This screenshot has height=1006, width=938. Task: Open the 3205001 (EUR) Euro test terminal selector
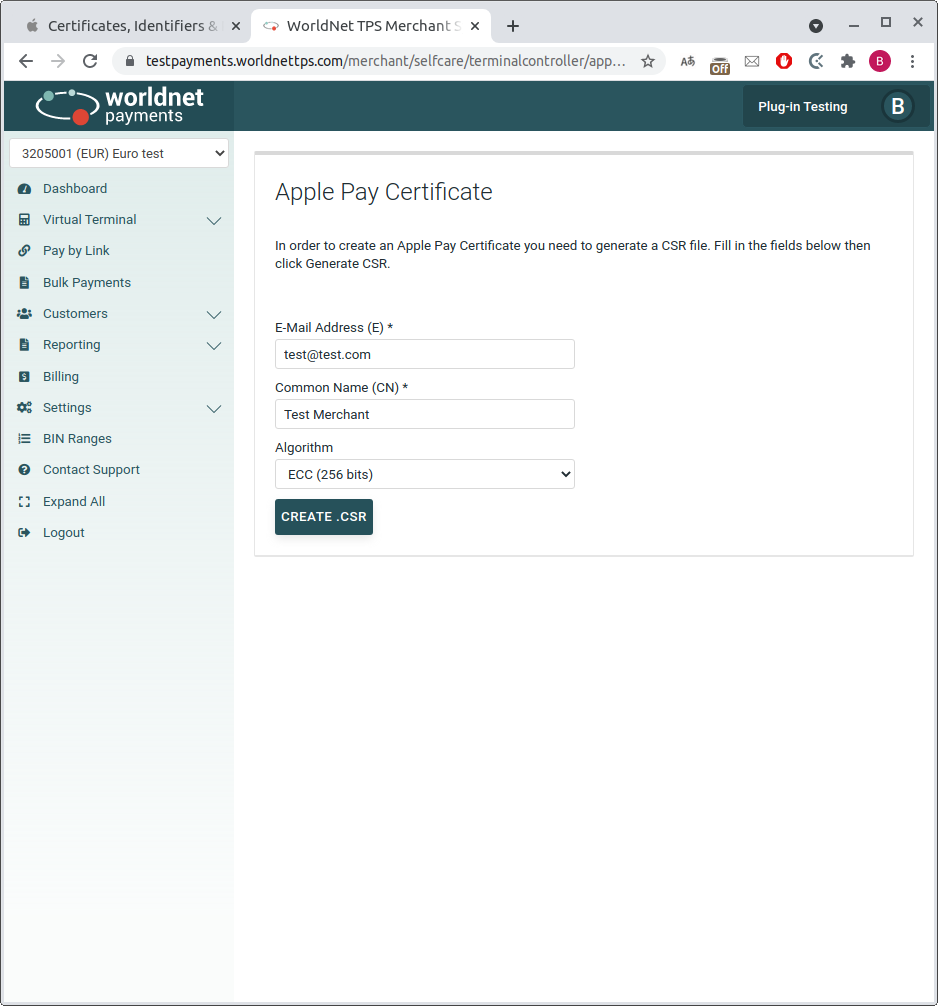(x=118, y=154)
